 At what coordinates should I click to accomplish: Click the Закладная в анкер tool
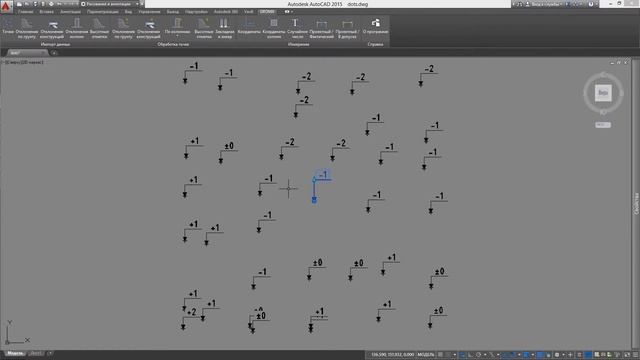[224, 28]
